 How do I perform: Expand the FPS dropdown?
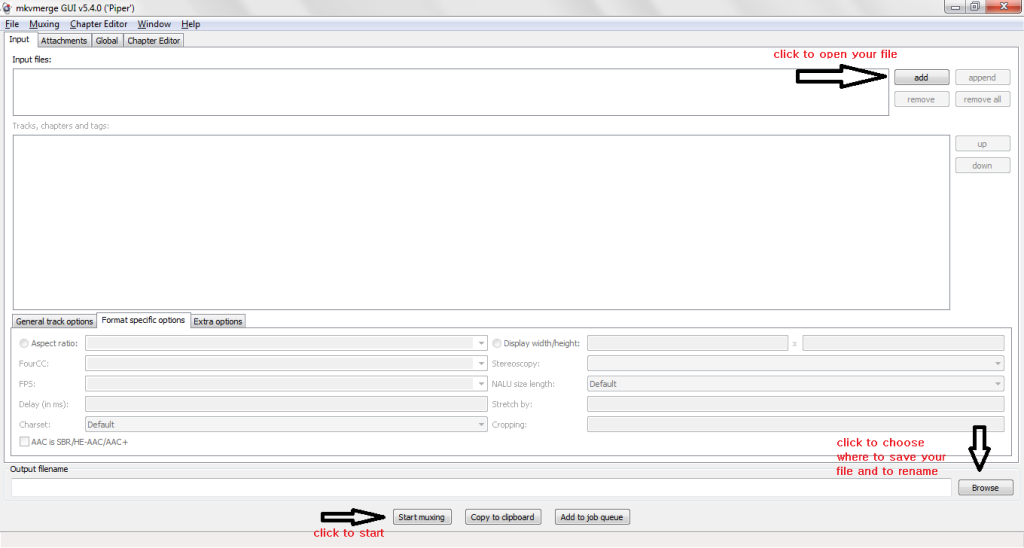[481, 384]
